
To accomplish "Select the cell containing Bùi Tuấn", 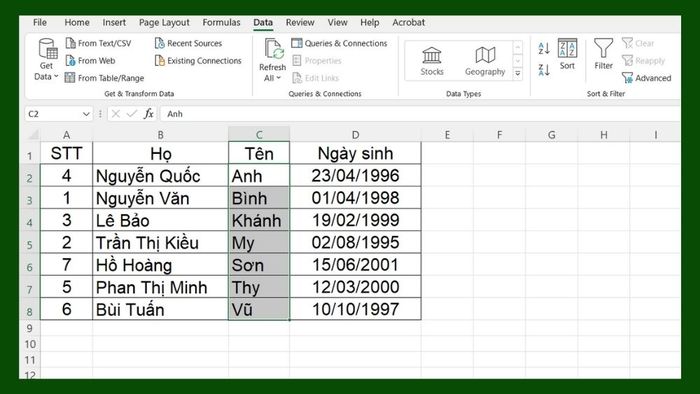I will coord(160,309).
